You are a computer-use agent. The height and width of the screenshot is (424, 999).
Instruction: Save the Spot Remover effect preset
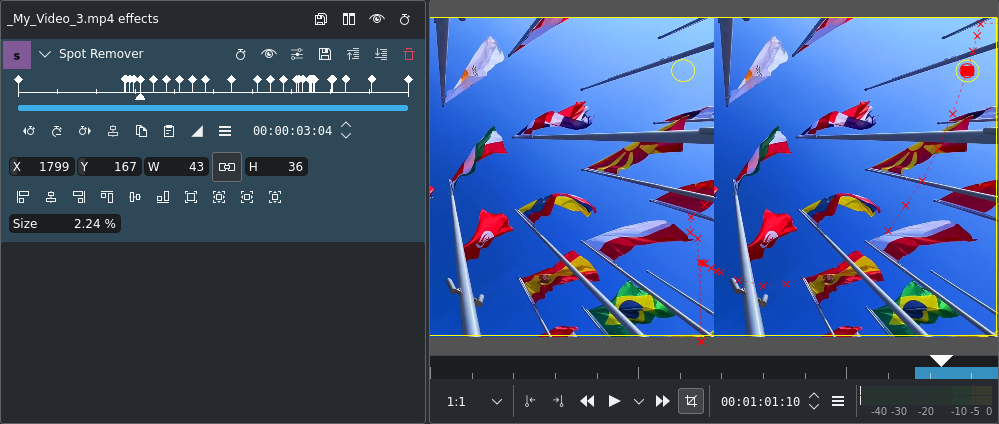tap(325, 54)
